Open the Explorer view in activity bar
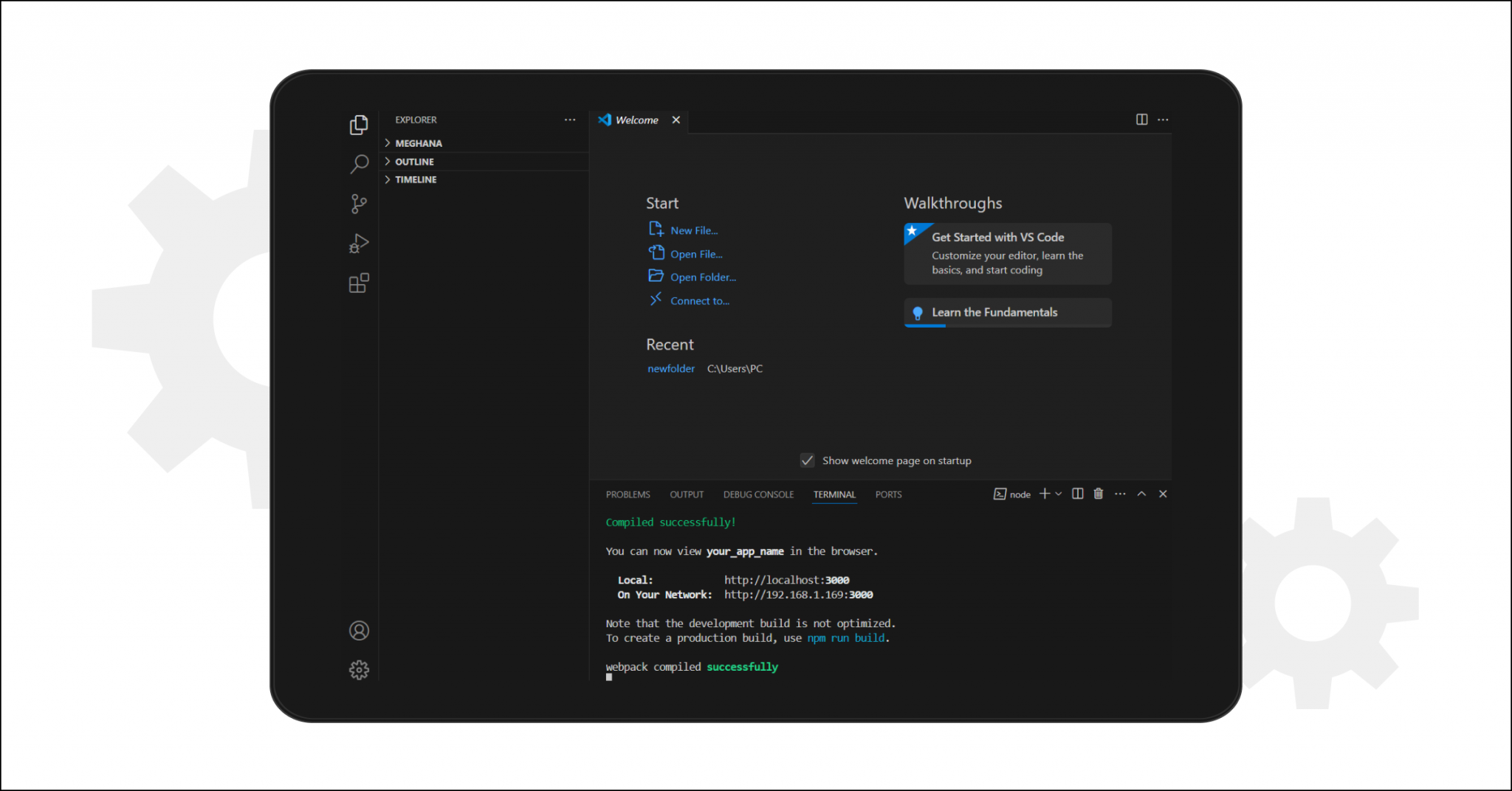 (359, 125)
